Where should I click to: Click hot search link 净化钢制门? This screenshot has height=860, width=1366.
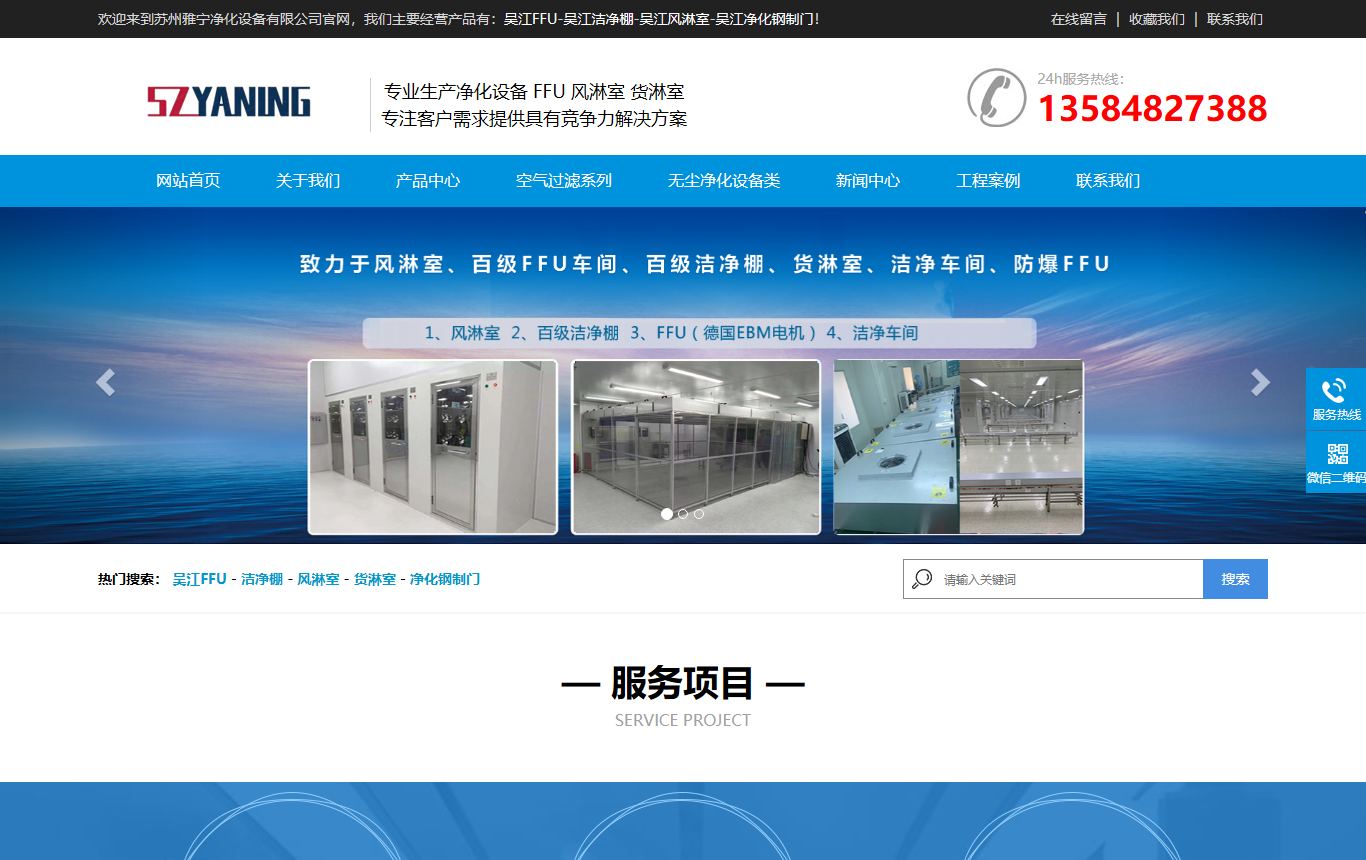pos(445,579)
